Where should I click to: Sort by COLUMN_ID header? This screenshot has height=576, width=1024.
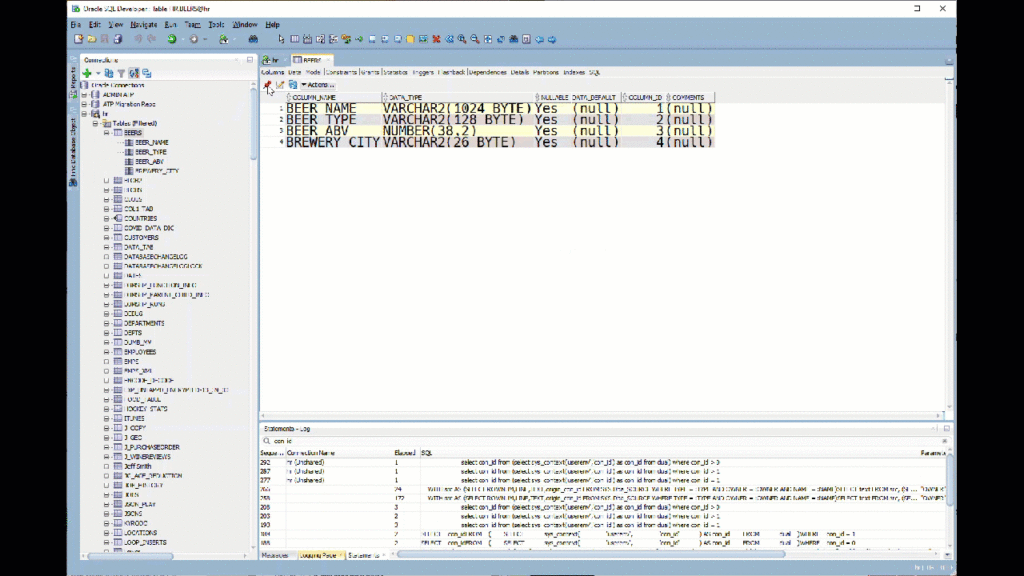(x=644, y=97)
